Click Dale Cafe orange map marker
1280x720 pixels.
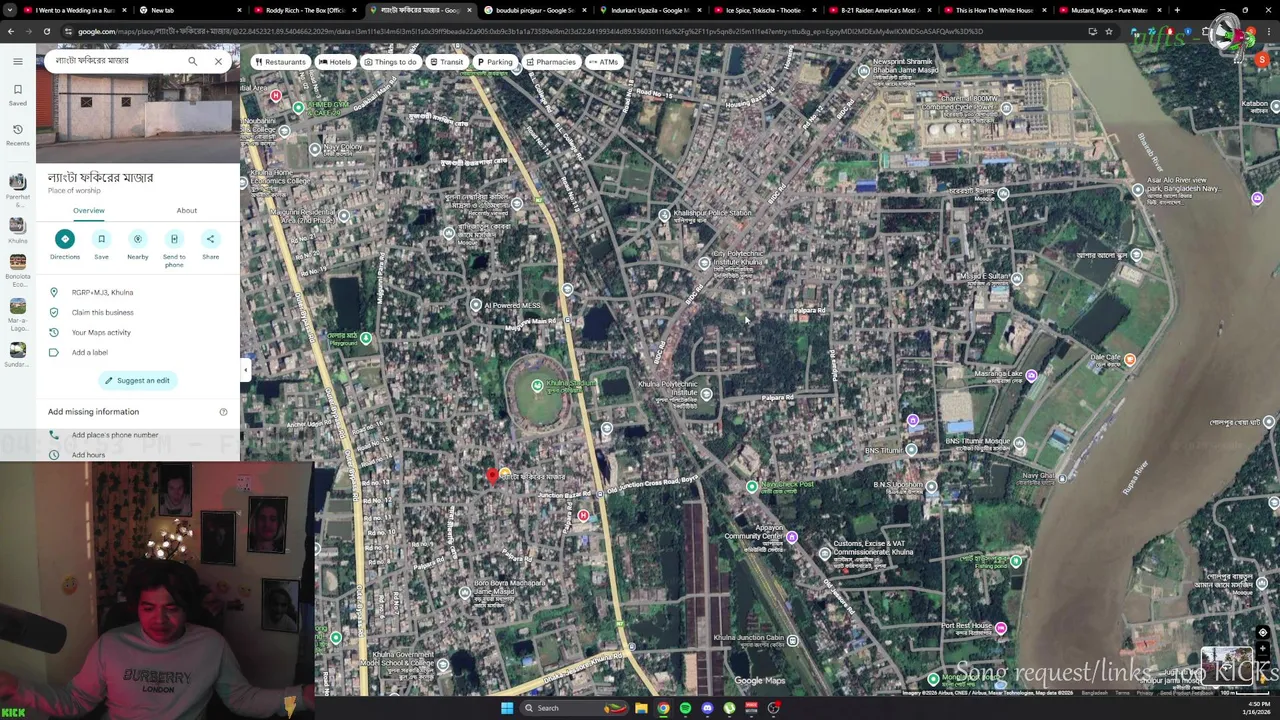coord(1130,360)
